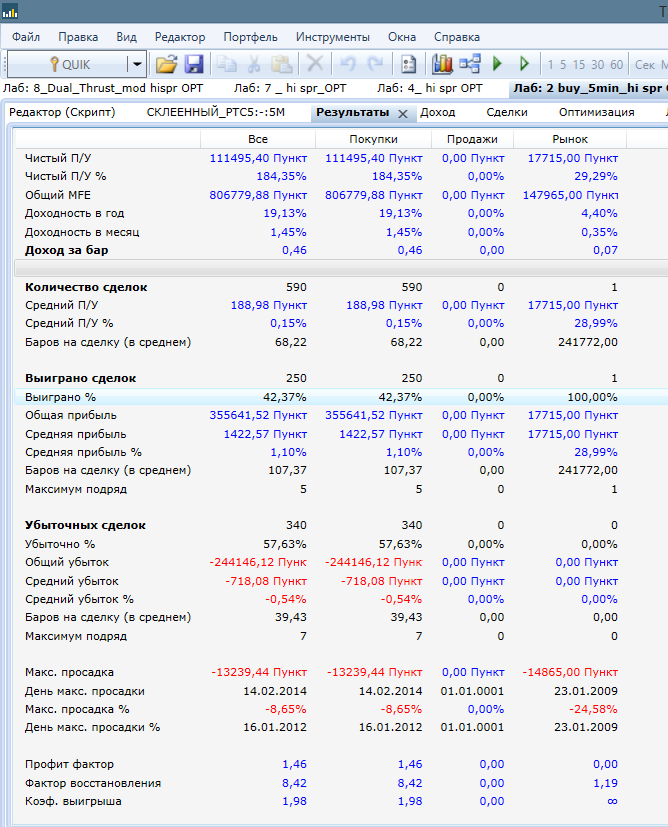Open the Файл menu
This screenshot has width=668, height=827.
tap(26, 37)
